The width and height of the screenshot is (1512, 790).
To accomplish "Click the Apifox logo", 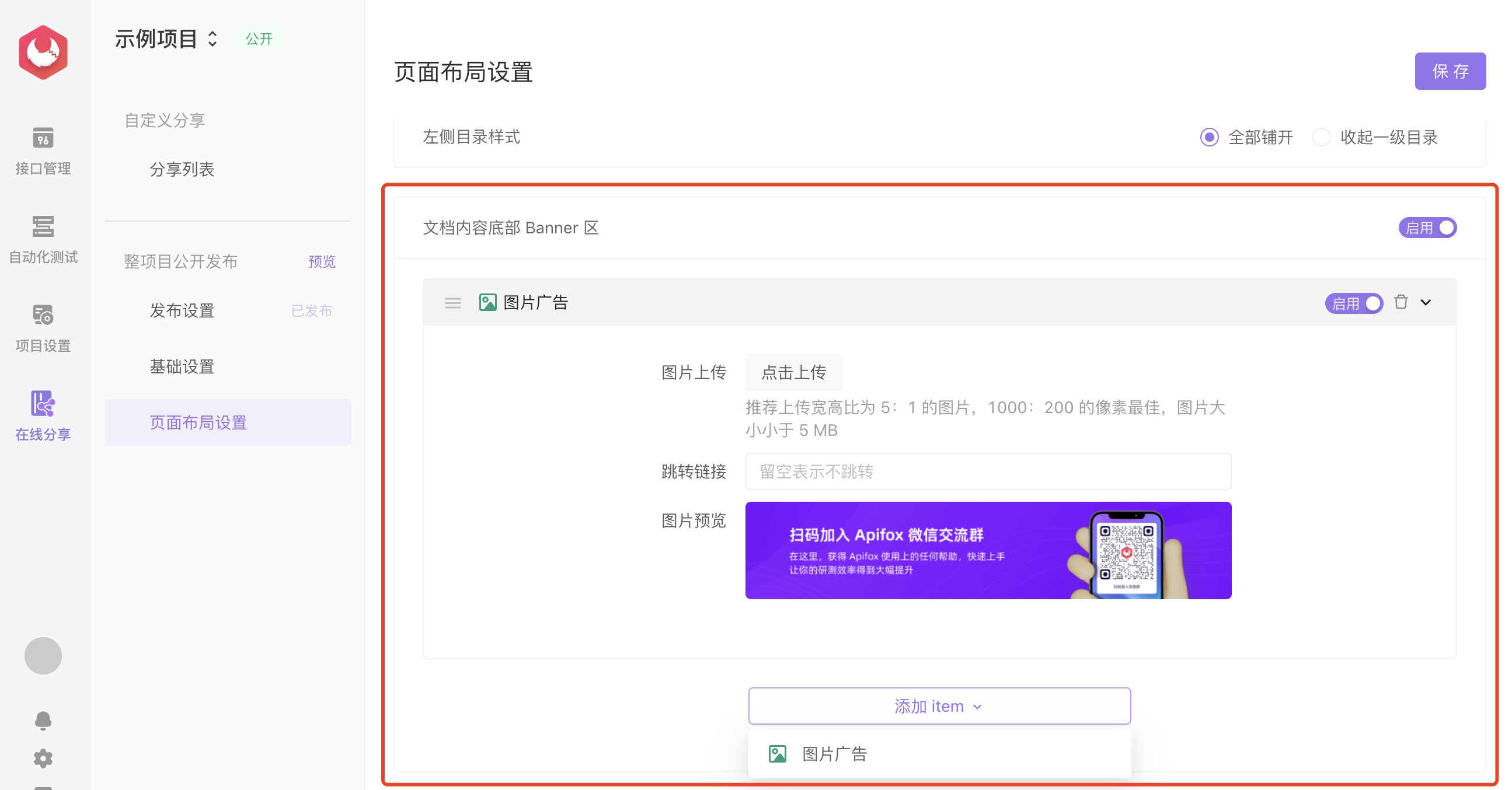I will [x=43, y=51].
